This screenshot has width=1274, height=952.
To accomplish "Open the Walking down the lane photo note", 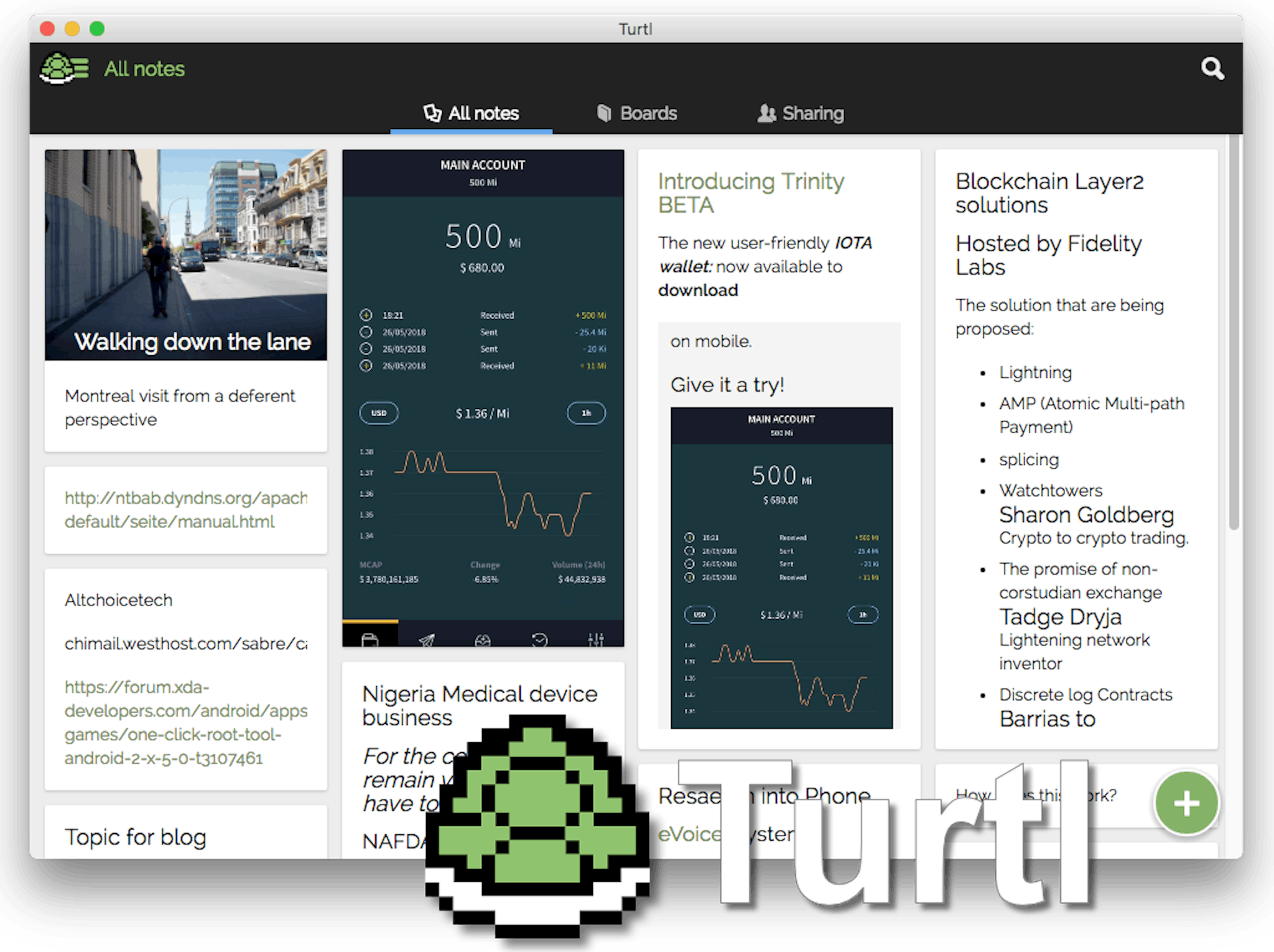I will [186, 254].
